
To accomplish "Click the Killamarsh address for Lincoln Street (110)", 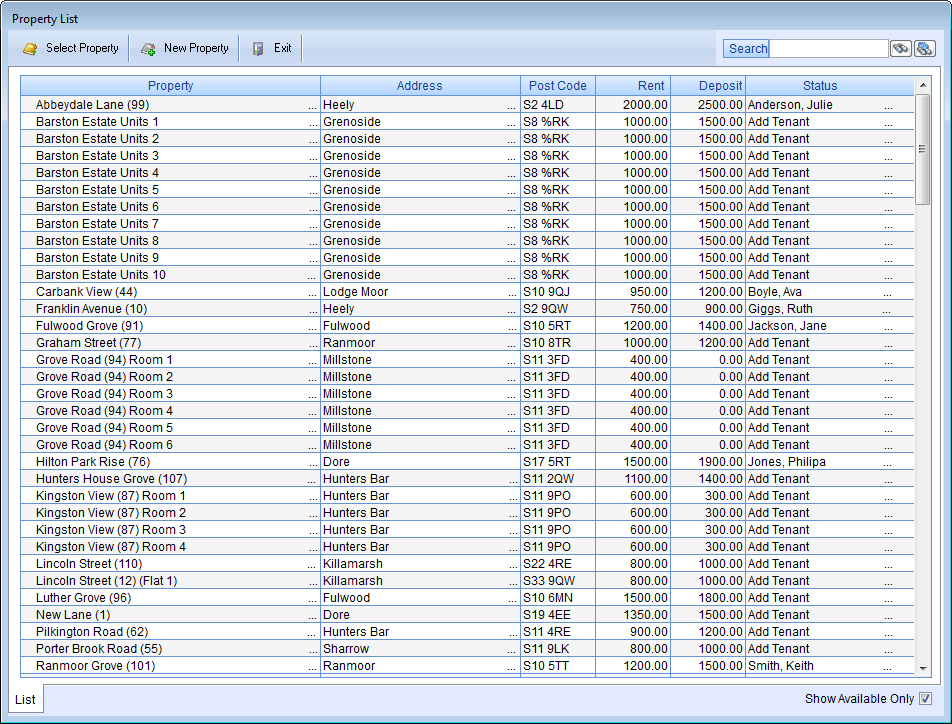I will (x=353, y=564).
